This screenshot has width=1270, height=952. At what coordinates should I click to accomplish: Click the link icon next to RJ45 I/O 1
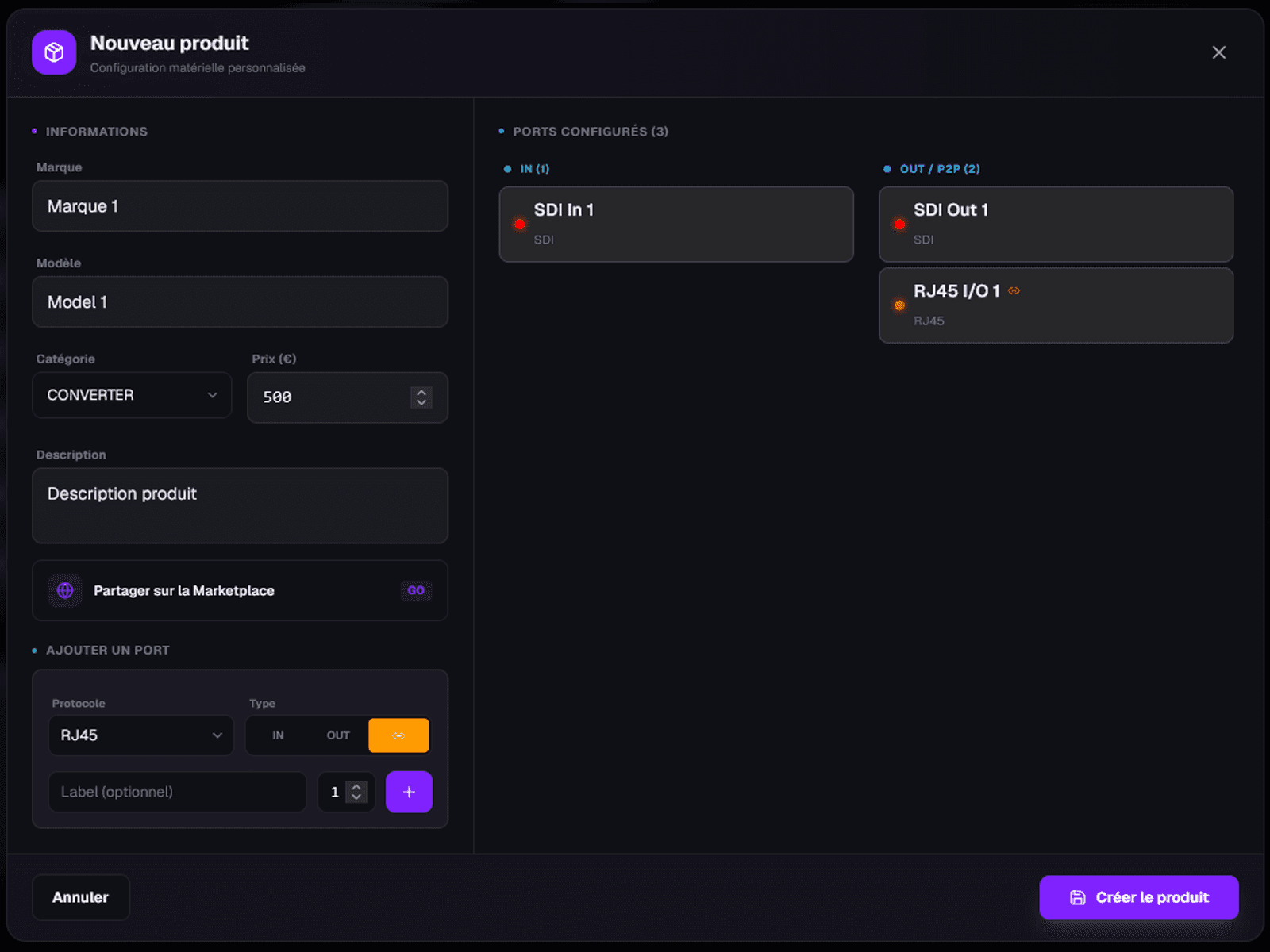click(x=1014, y=291)
